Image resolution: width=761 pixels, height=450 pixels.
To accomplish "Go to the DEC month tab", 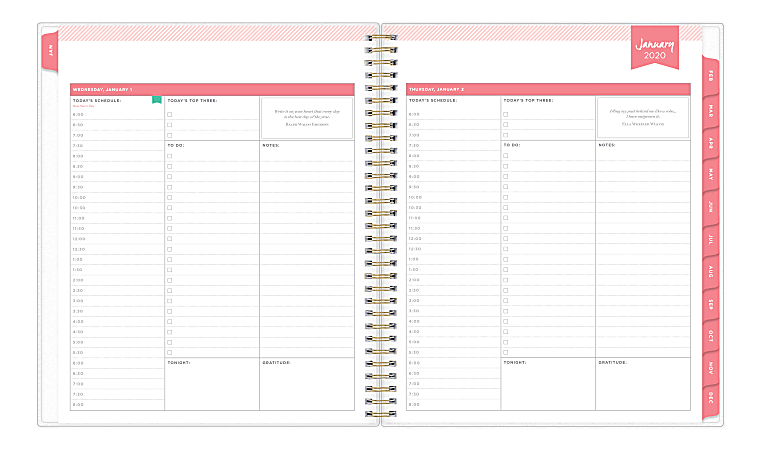I will (710, 399).
